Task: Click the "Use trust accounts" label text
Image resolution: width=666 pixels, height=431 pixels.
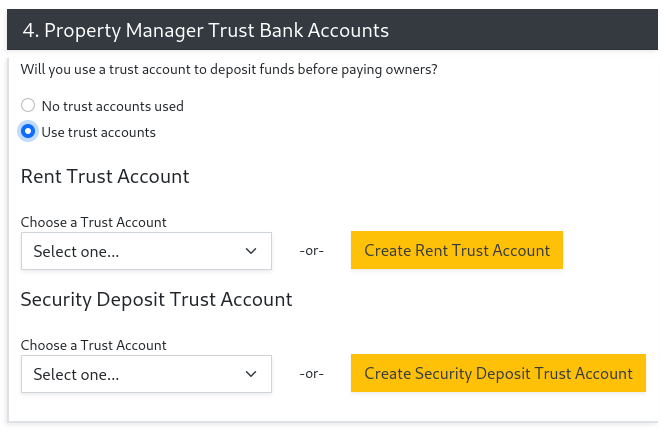Action: pos(98,132)
